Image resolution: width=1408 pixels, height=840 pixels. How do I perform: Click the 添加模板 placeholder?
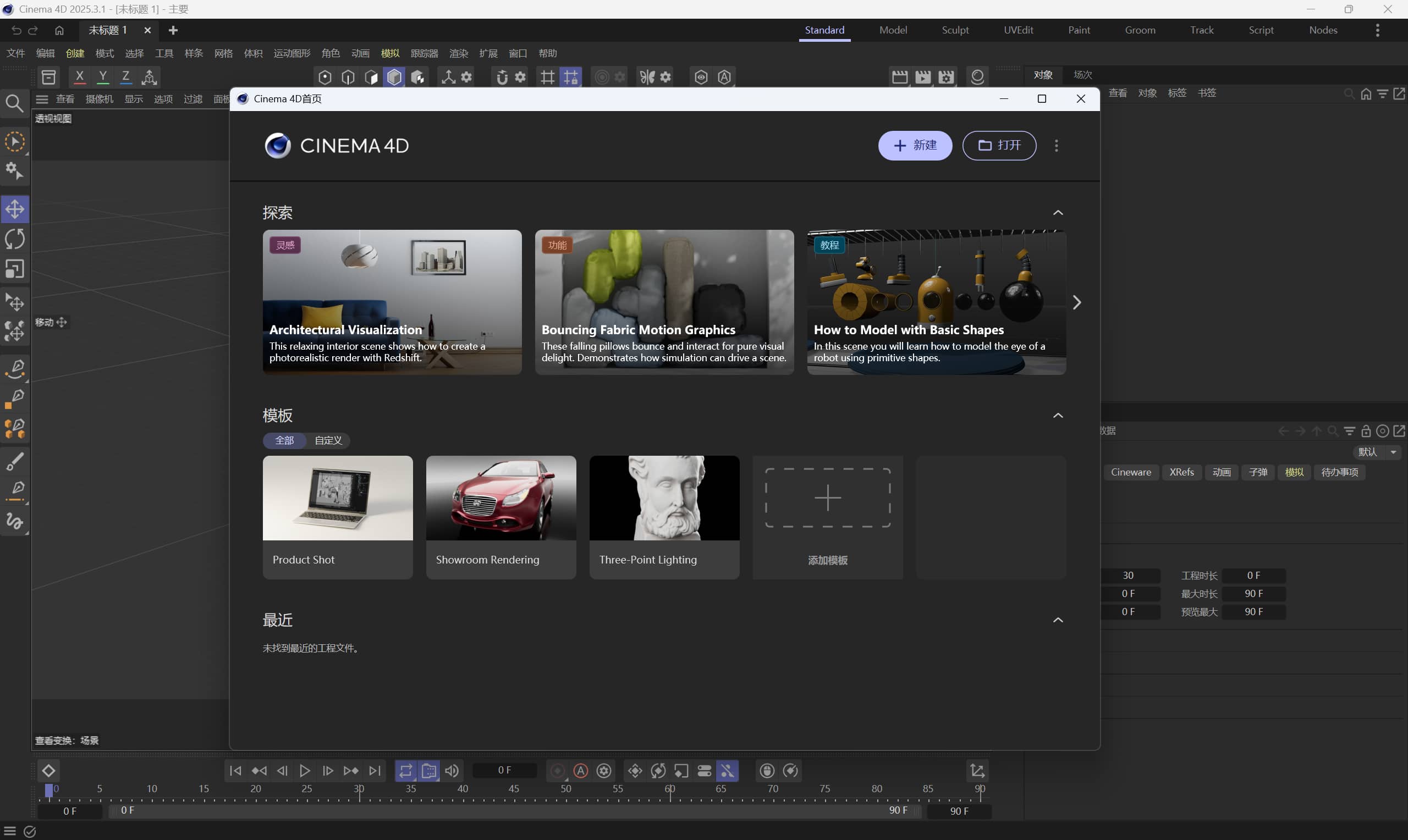point(827,517)
